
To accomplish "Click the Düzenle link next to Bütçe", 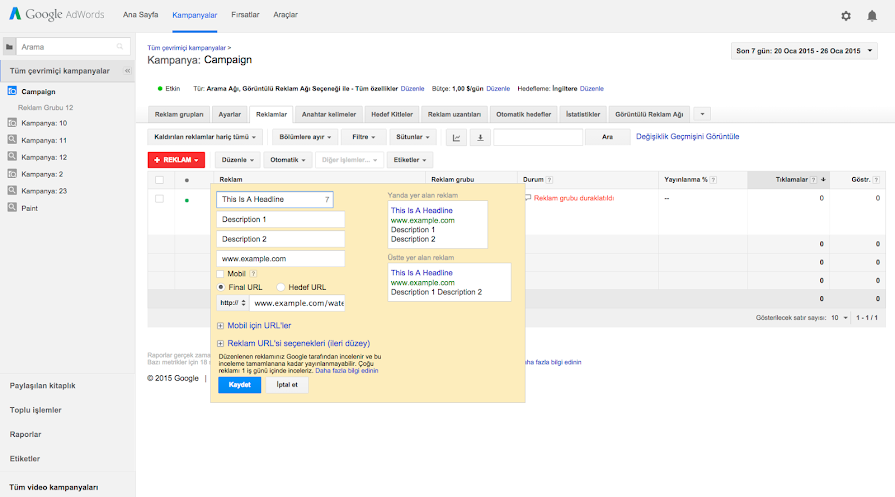I will pyautogui.click(x=498, y=88).
